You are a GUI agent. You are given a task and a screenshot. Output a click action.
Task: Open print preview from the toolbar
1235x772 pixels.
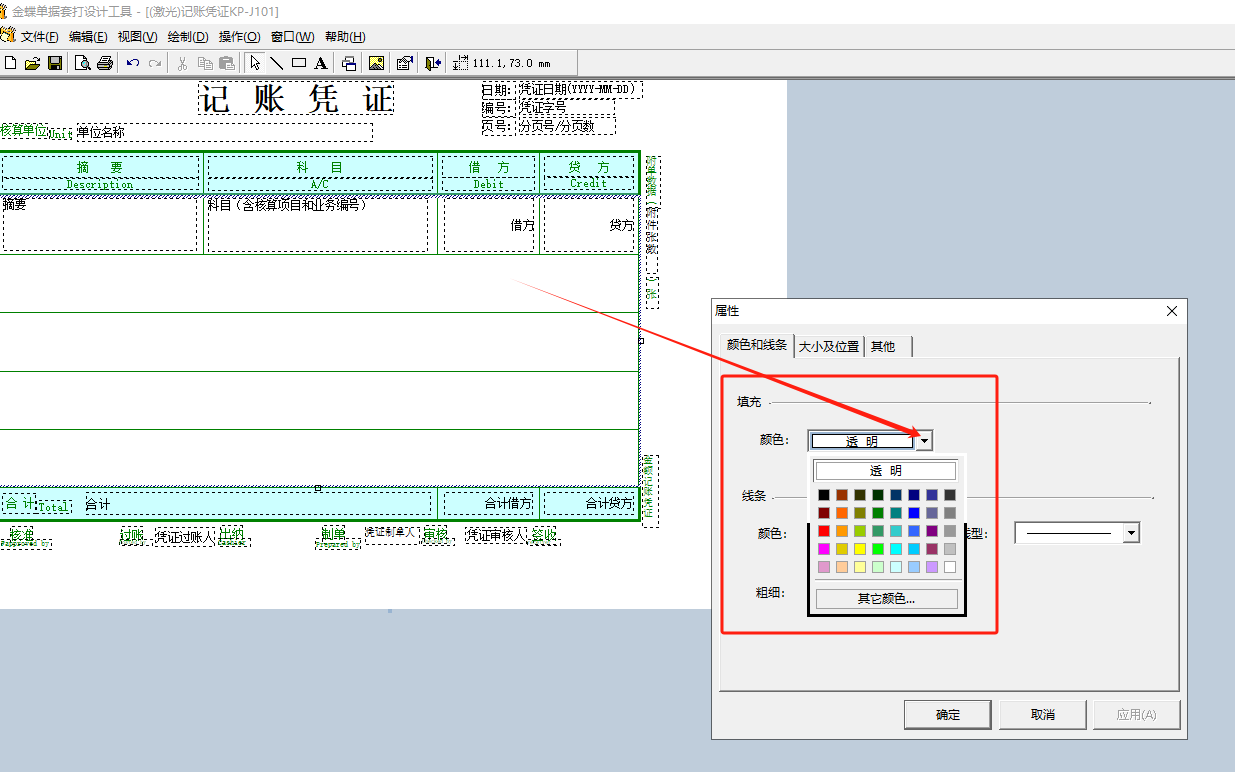[83, 63]
